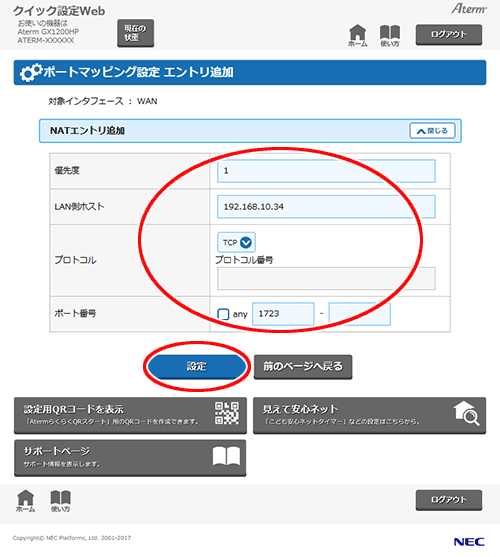
Task: Click the LAN側ホスト field with 192.168.10.34
Action: click(326, 206)
